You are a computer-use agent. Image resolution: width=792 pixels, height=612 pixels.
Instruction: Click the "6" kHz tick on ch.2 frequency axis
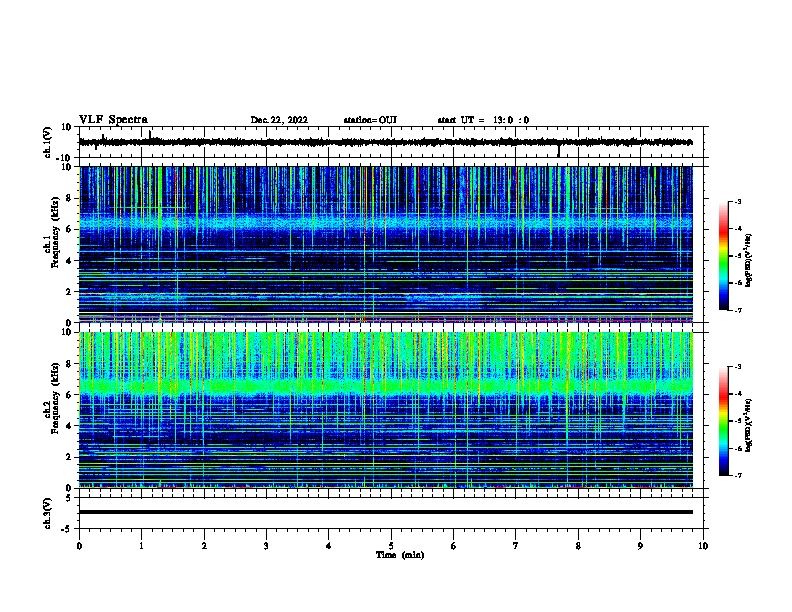[x=69, y=395]
